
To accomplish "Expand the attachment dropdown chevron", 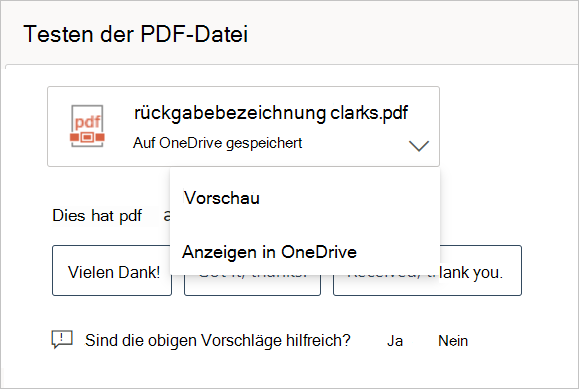I will click(x=419, y=146).
